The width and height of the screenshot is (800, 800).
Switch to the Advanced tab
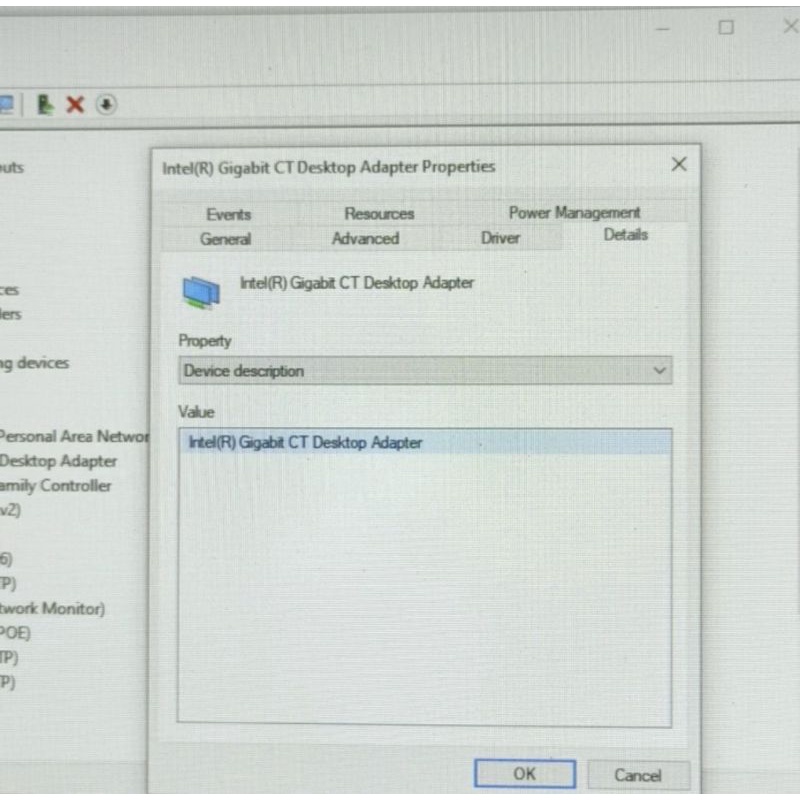pos(365,238)
